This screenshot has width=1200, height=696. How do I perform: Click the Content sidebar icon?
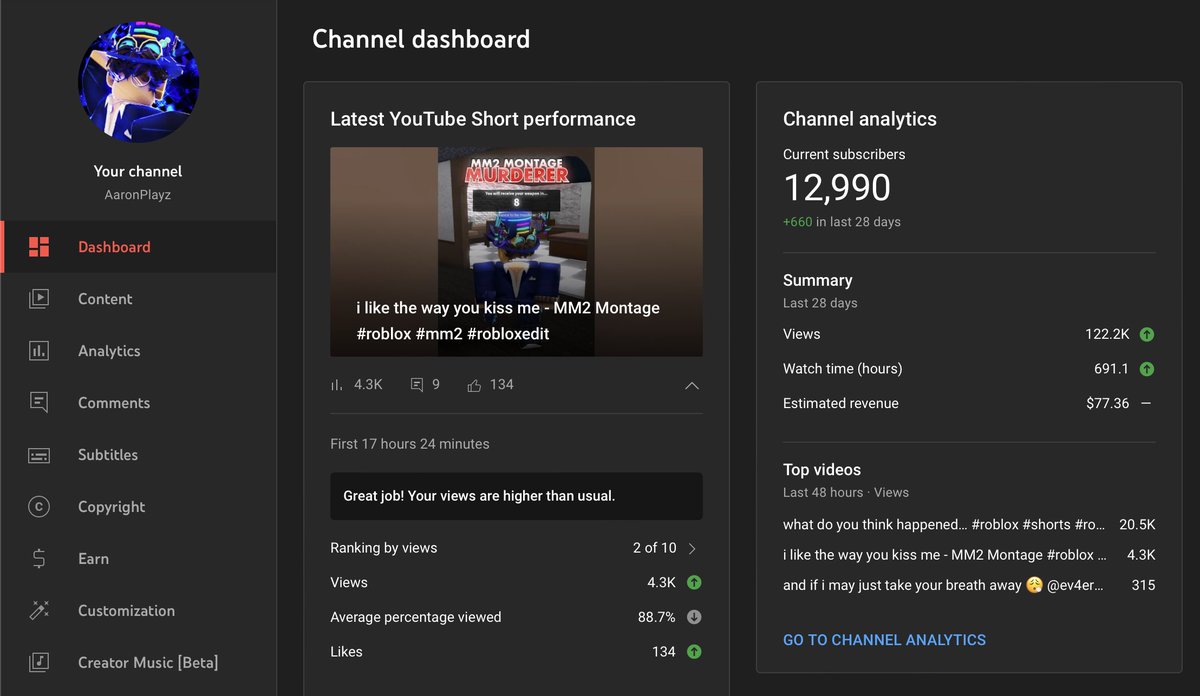click(x=40, y=298)
